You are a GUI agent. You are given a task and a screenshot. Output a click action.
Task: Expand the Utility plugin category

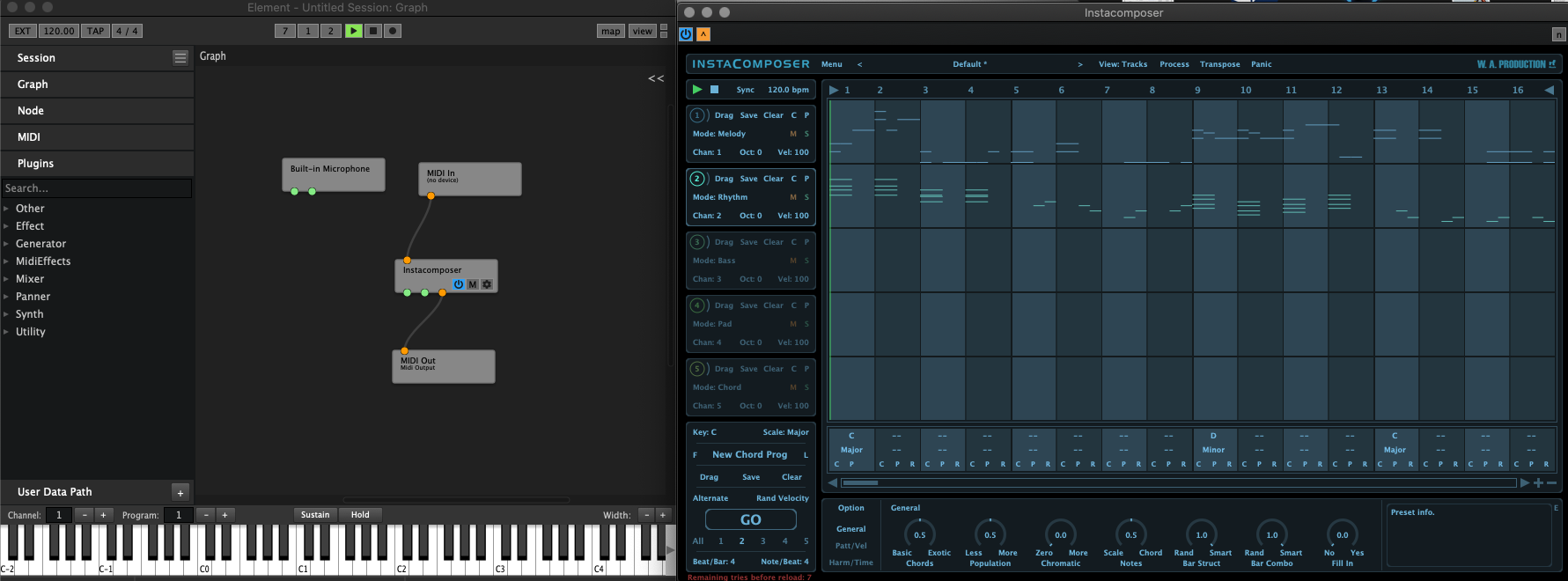pyautogui.click(x=6, y=332)
